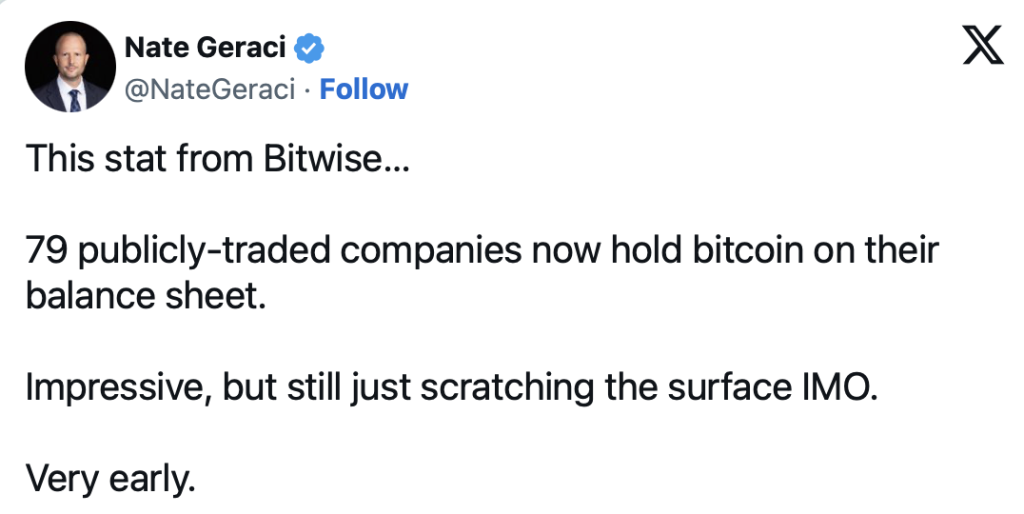The image size is (1024, 514).
Task: Open the Nate Geraci display name
Action: pos(205,48)
